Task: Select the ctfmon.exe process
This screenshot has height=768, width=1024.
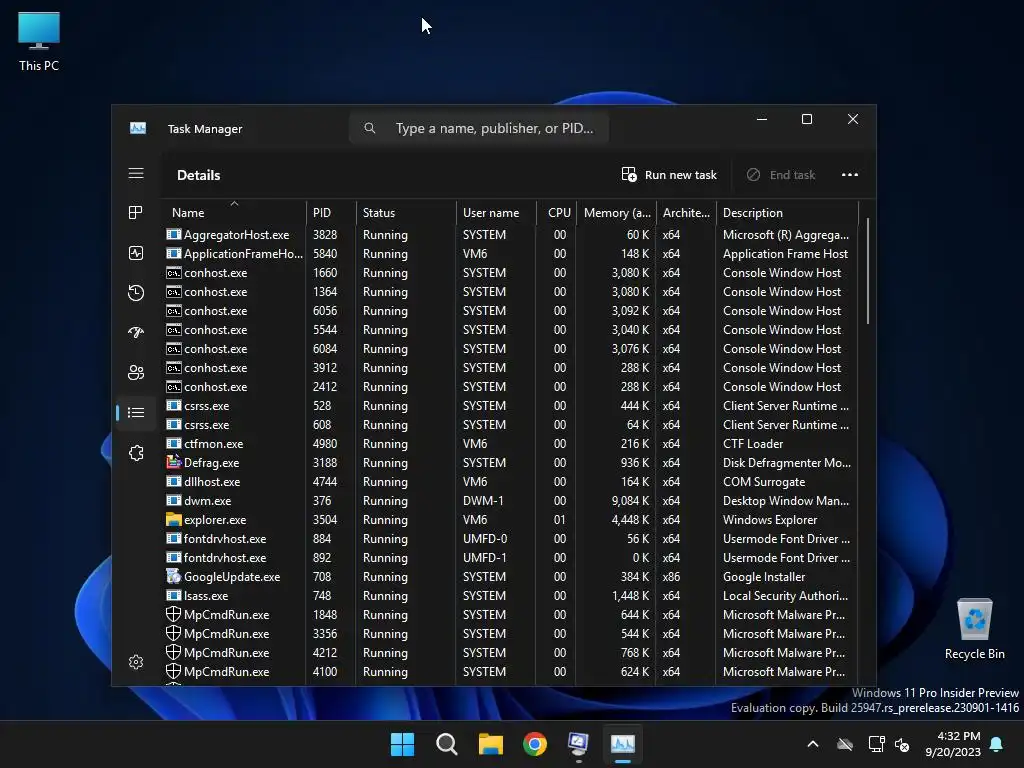Action: tap(511, 443)
